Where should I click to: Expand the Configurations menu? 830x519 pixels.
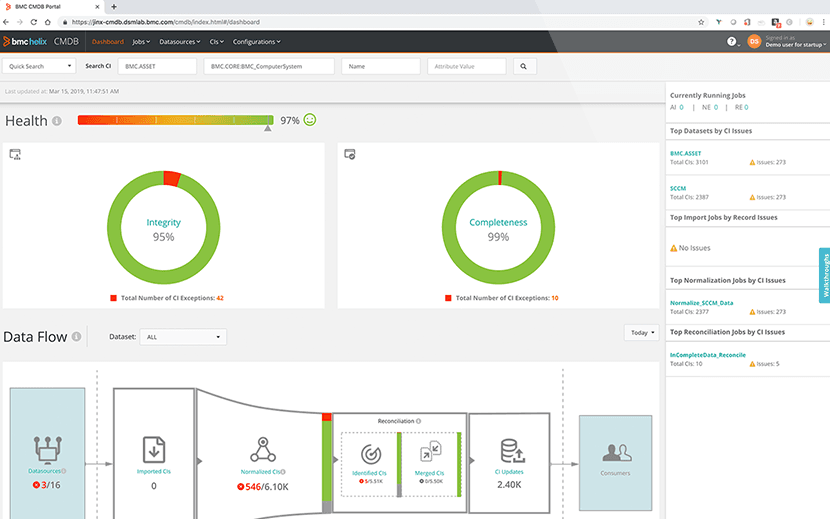(x=257, y=42)
